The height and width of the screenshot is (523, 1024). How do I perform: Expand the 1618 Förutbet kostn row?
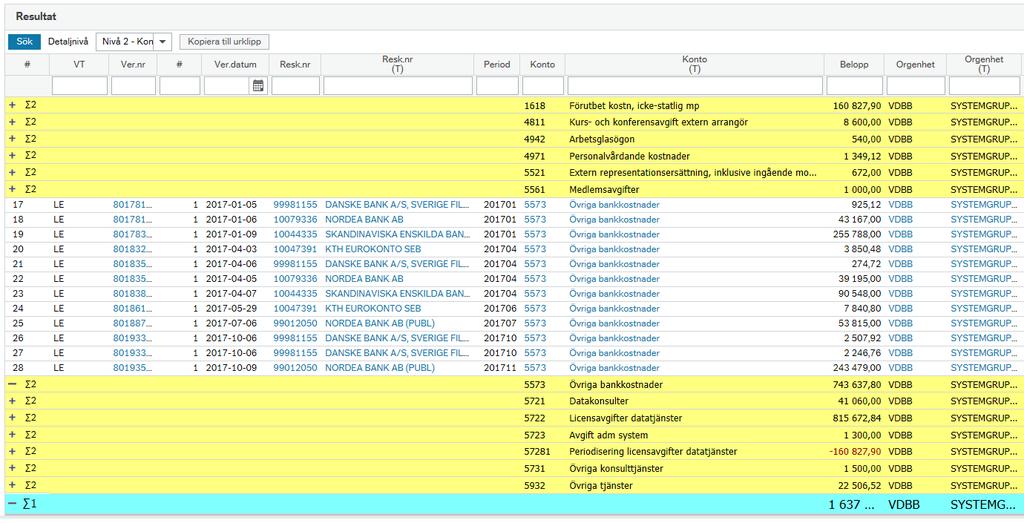[12, 104]
